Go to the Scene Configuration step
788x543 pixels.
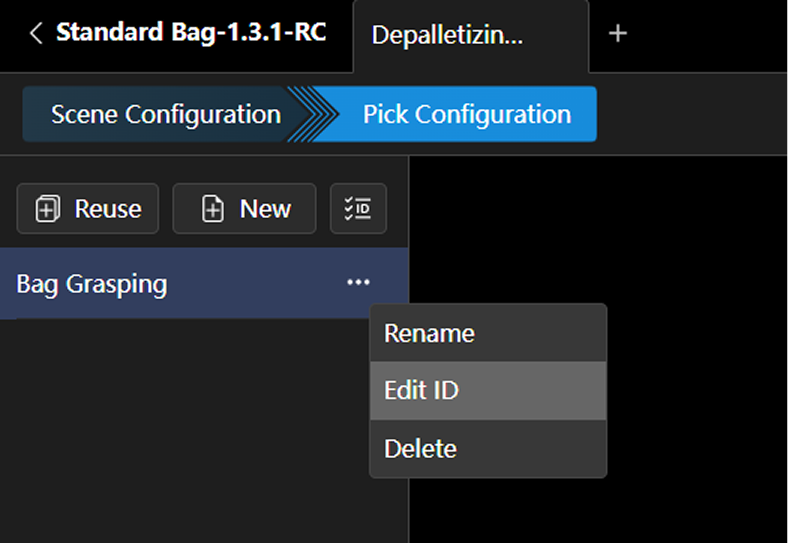click(165, 114)
